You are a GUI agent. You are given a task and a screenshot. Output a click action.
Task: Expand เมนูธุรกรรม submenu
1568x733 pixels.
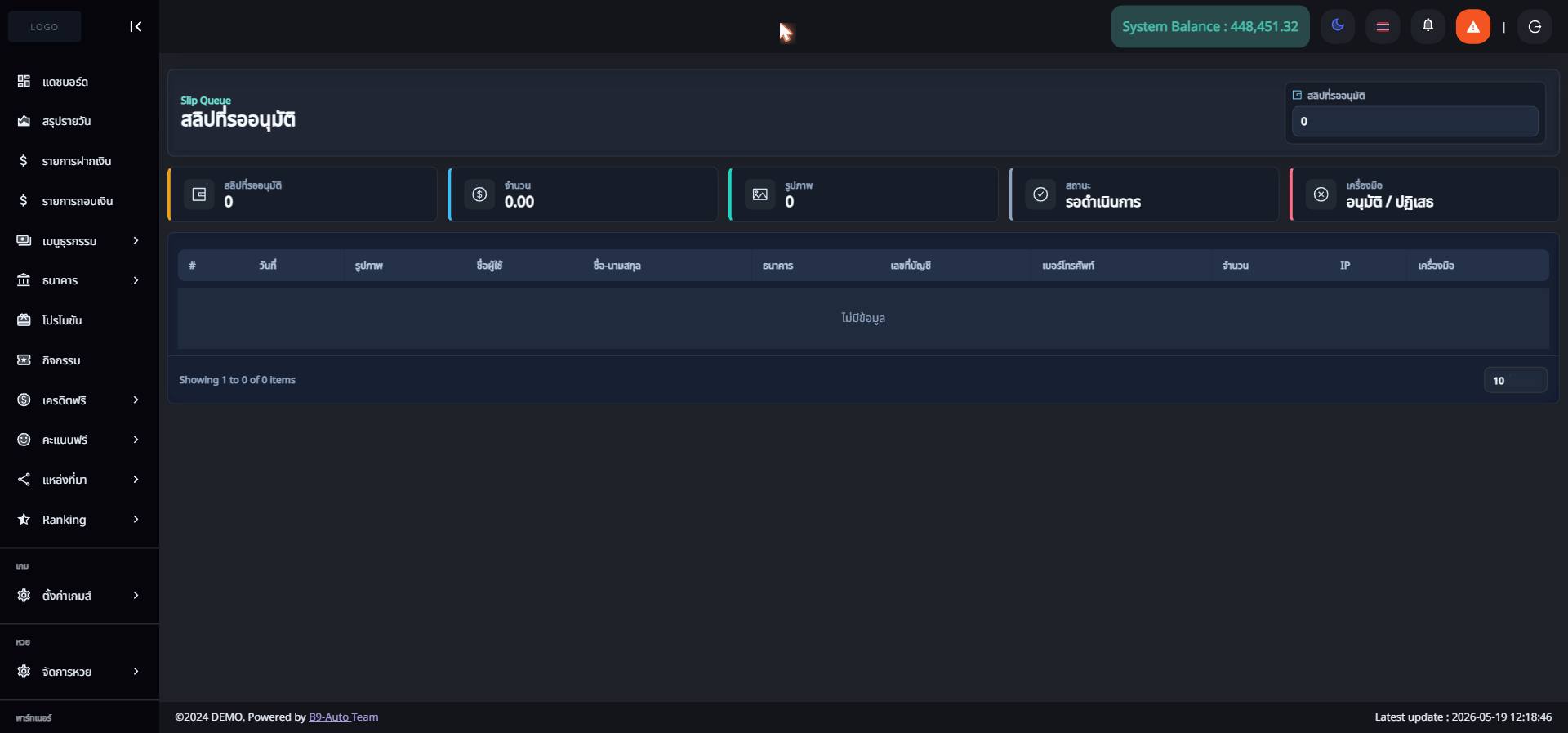pos(79,241)
